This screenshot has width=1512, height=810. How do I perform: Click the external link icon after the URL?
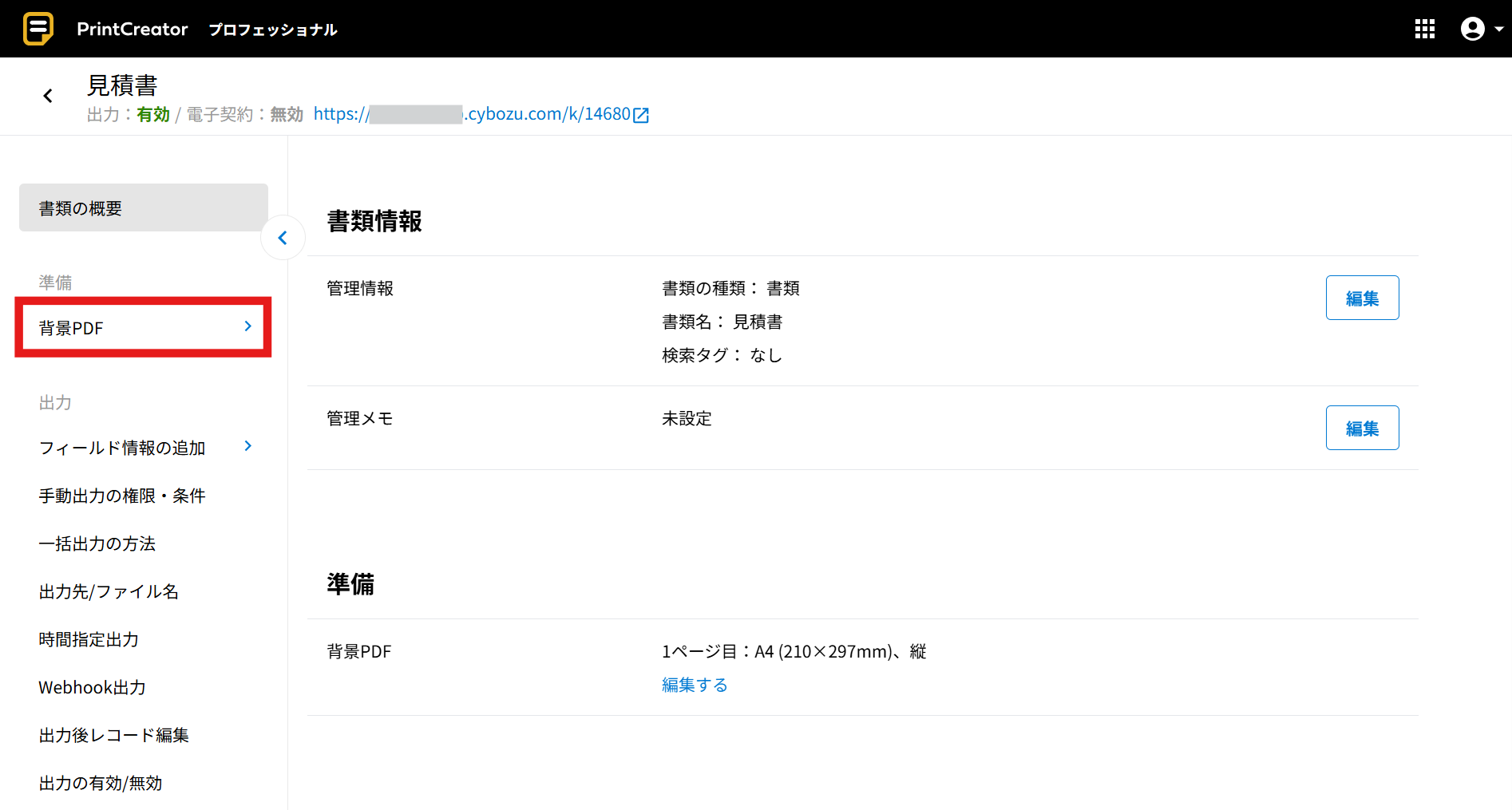pyautogui.click(x=641, y=115)
